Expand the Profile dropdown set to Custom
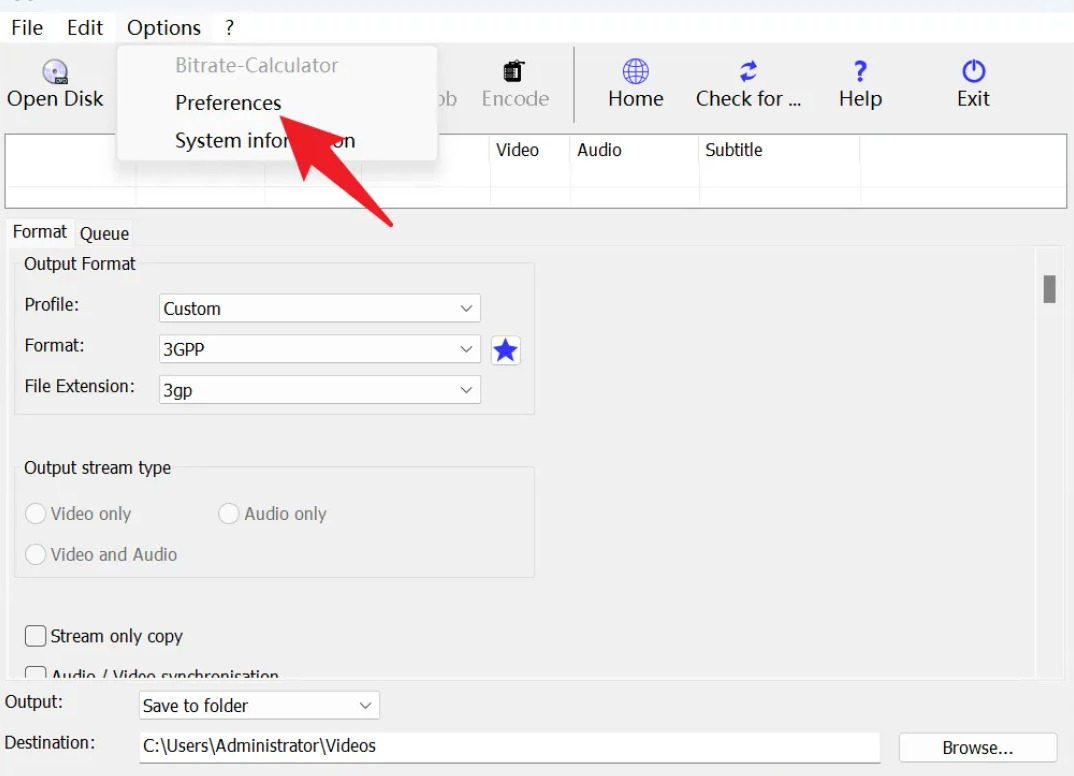The height and width of the screenshot is (776, 1074). tap(320, 308)
